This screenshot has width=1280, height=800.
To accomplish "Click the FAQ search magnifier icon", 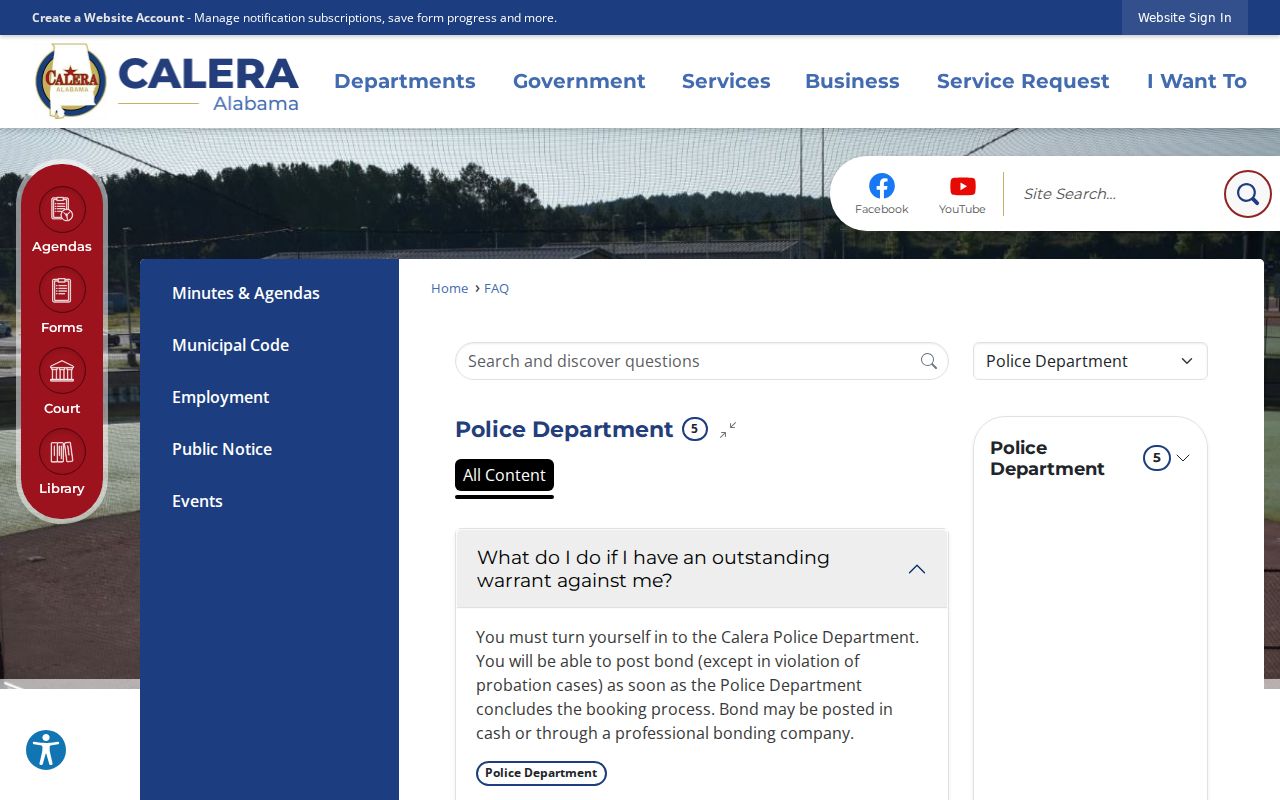I will tap(929, 361).
